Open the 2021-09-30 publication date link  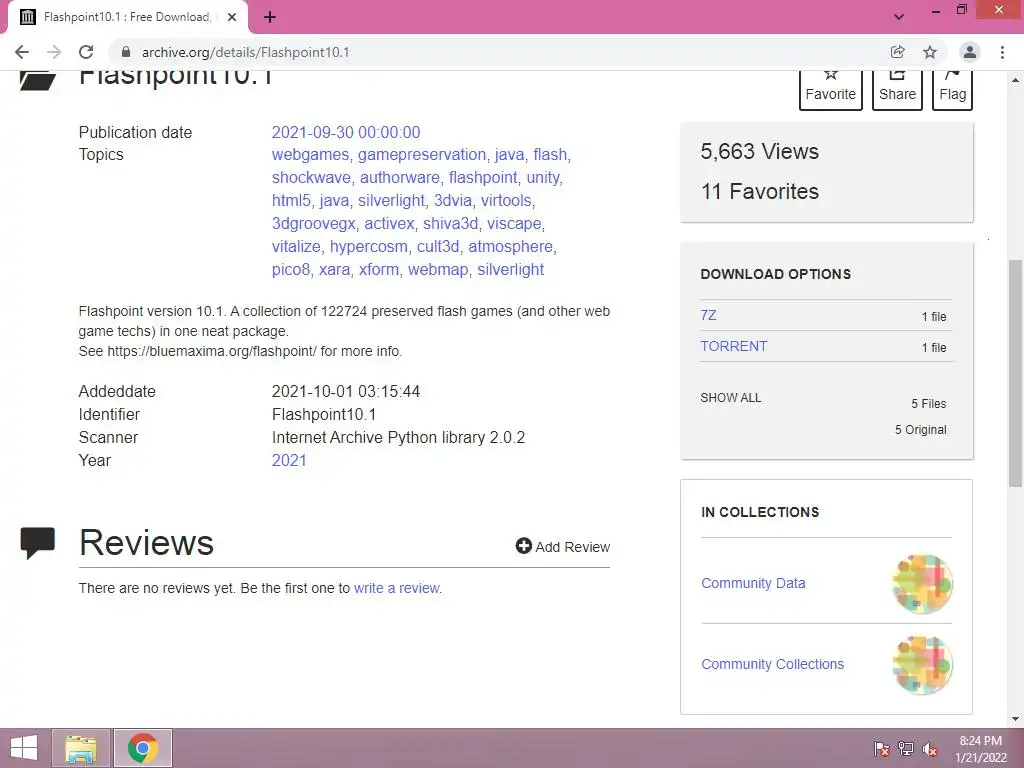[x=346, y=133]
